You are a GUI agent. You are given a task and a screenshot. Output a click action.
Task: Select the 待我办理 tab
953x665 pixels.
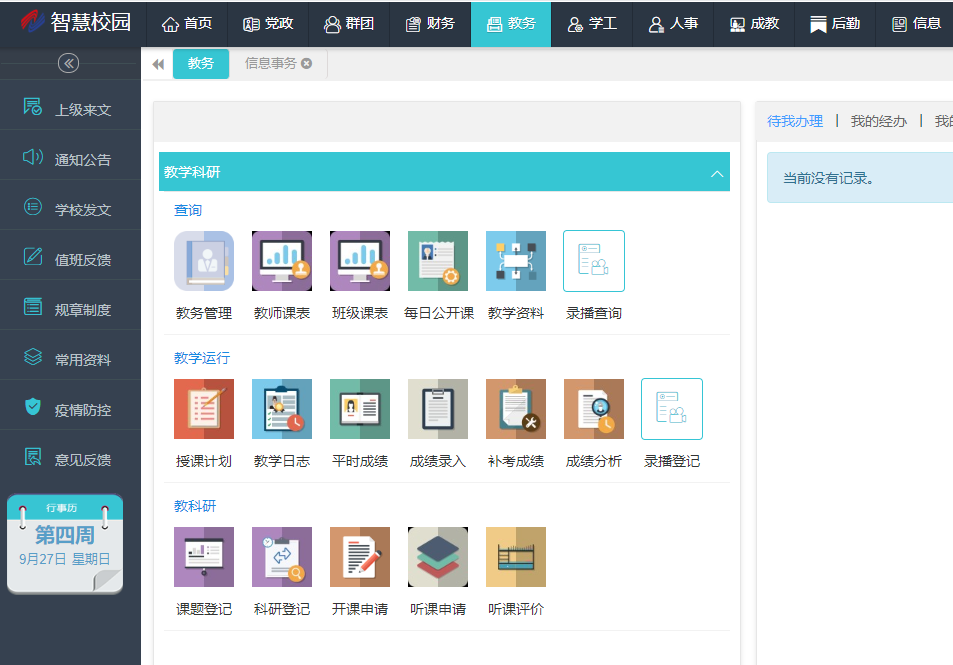tap(795, 121)
